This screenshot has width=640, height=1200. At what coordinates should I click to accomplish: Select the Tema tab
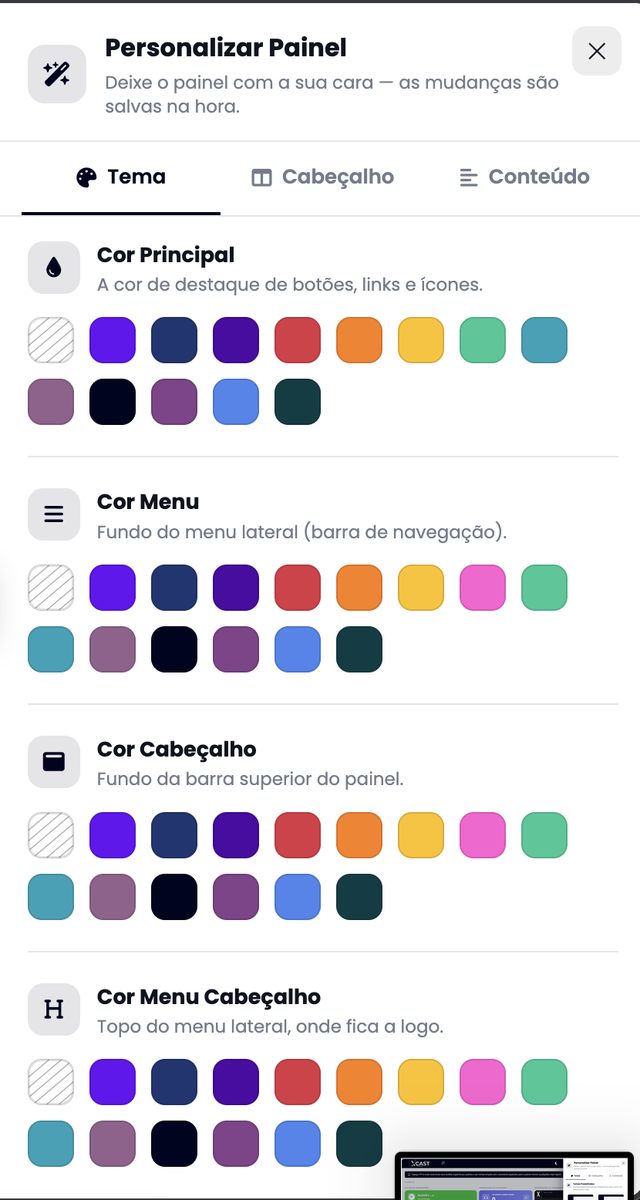click(121, 177)
